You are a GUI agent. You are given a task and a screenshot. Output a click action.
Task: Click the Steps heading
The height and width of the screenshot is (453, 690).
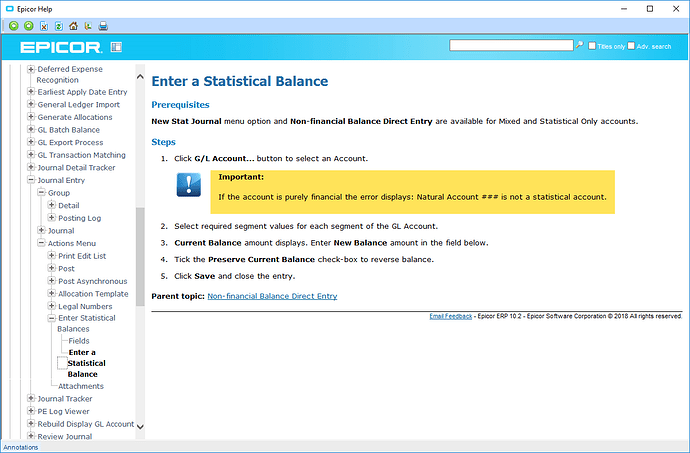point(163,142)
